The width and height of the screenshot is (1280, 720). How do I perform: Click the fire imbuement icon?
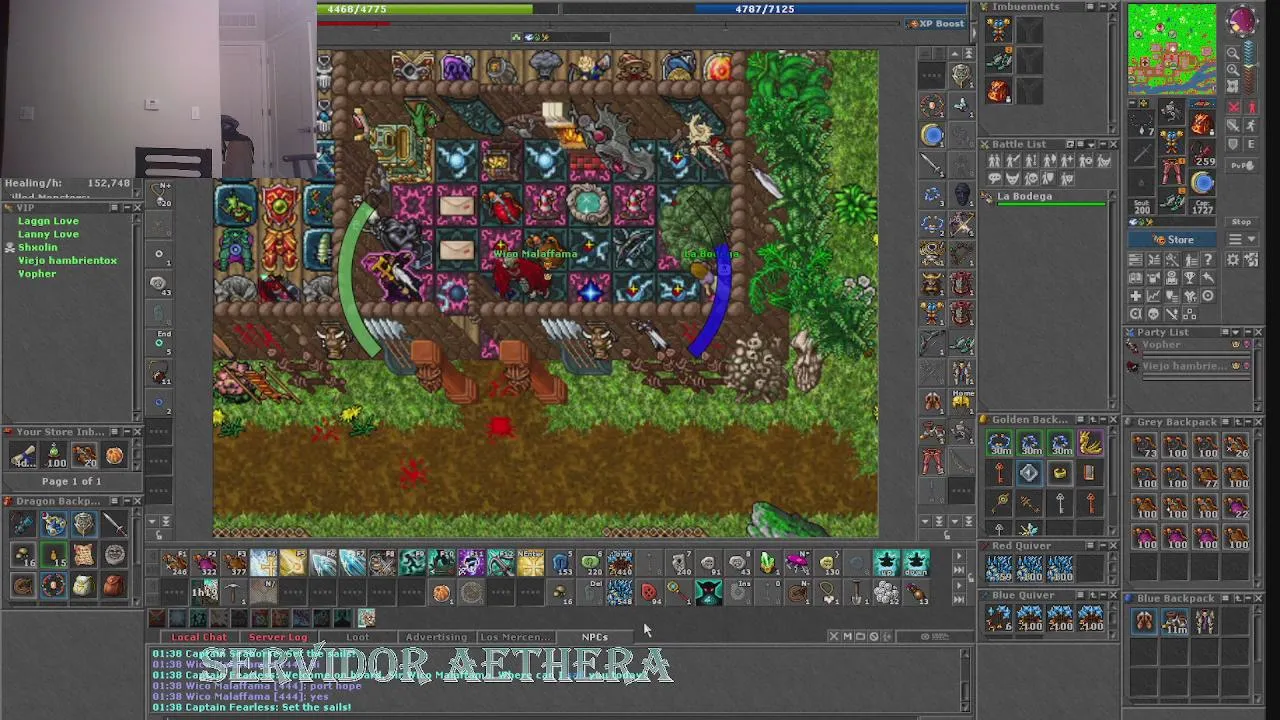click(998, 91)
